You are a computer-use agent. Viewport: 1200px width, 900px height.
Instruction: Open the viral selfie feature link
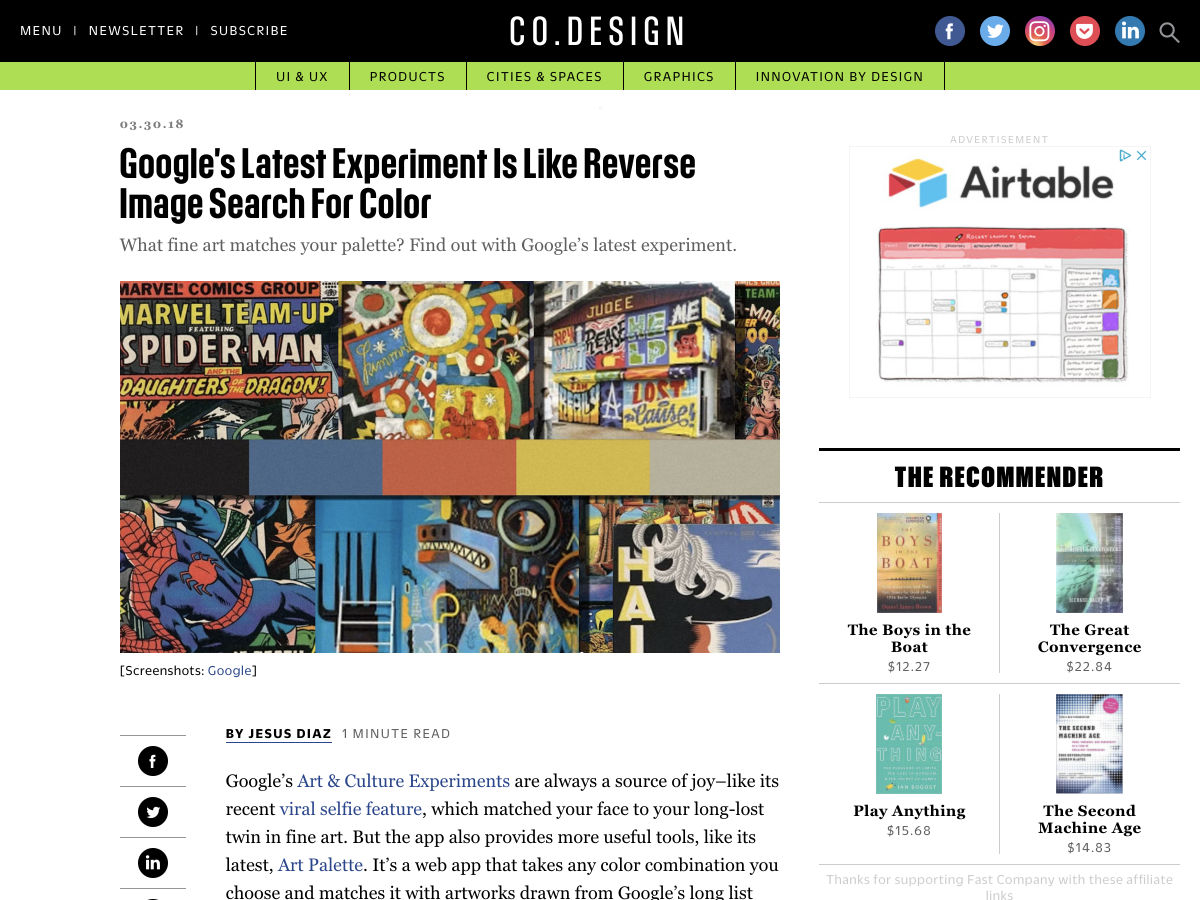click(351, 809)
